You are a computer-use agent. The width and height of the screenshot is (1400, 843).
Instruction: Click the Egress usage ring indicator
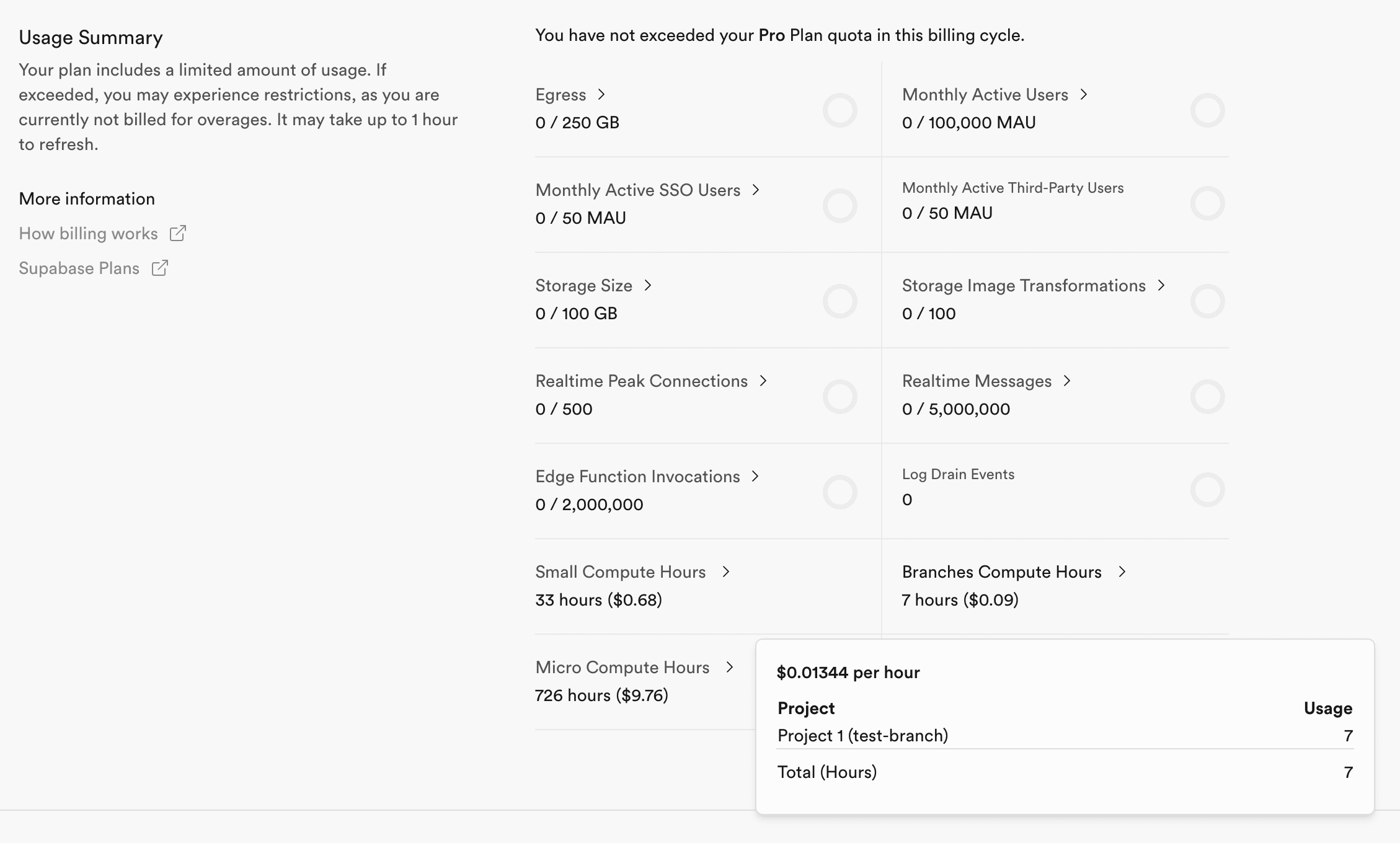coord(840,110)
